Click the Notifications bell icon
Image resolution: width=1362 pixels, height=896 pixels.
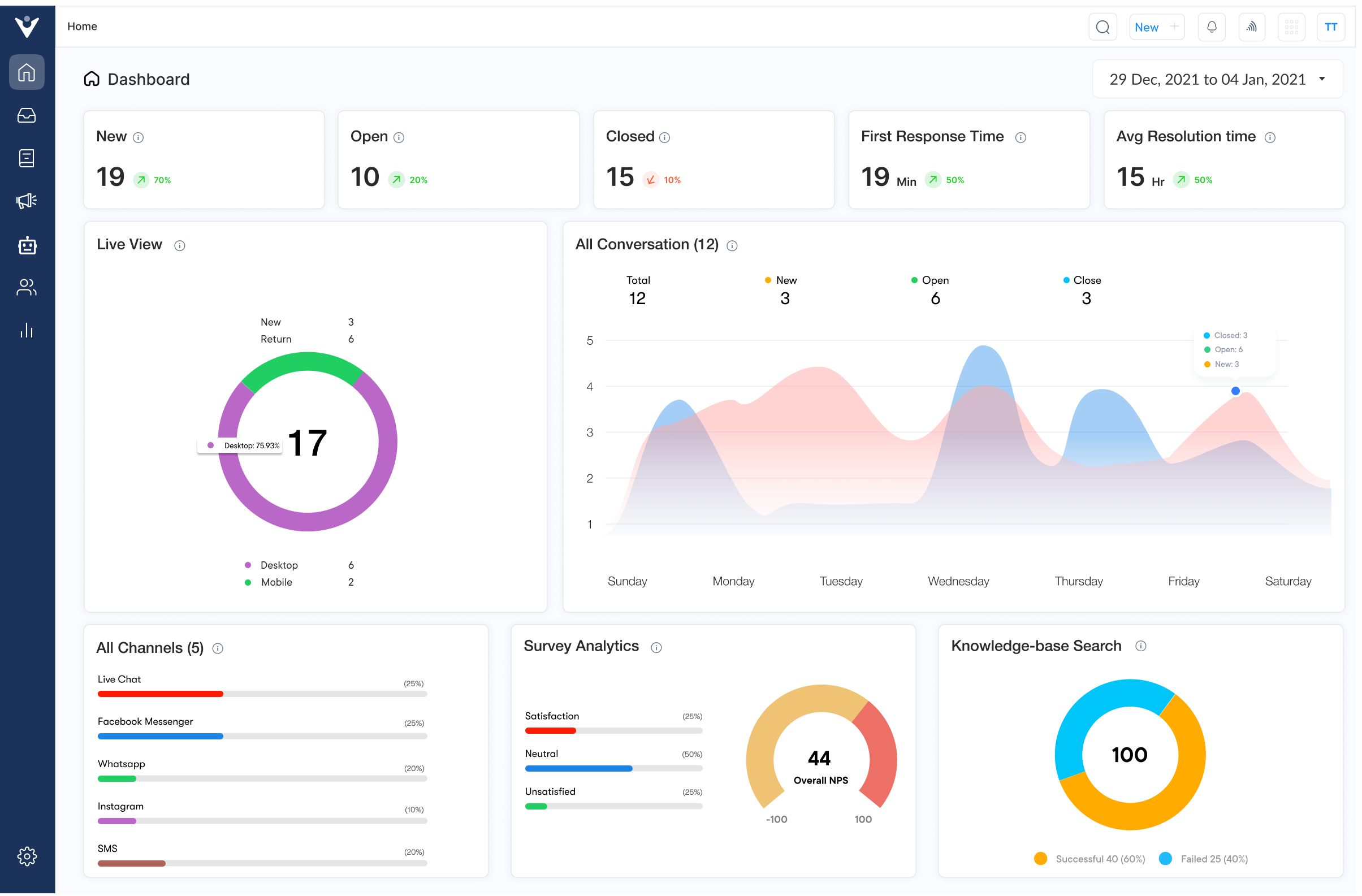[x=1211, y=27]
